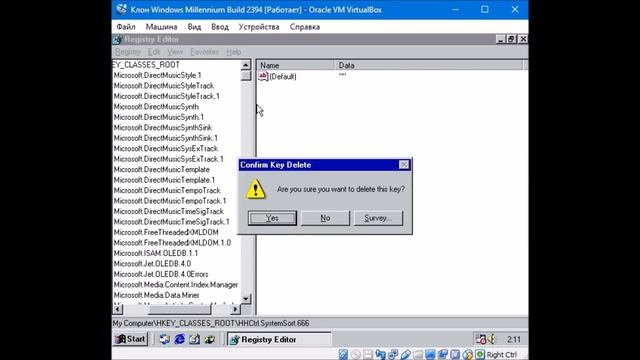The height and width of the screenshot is (360, 640).
Task: Select Microsoft.DirectMusicStyleTrack key
Action: [x=164, y=86]
